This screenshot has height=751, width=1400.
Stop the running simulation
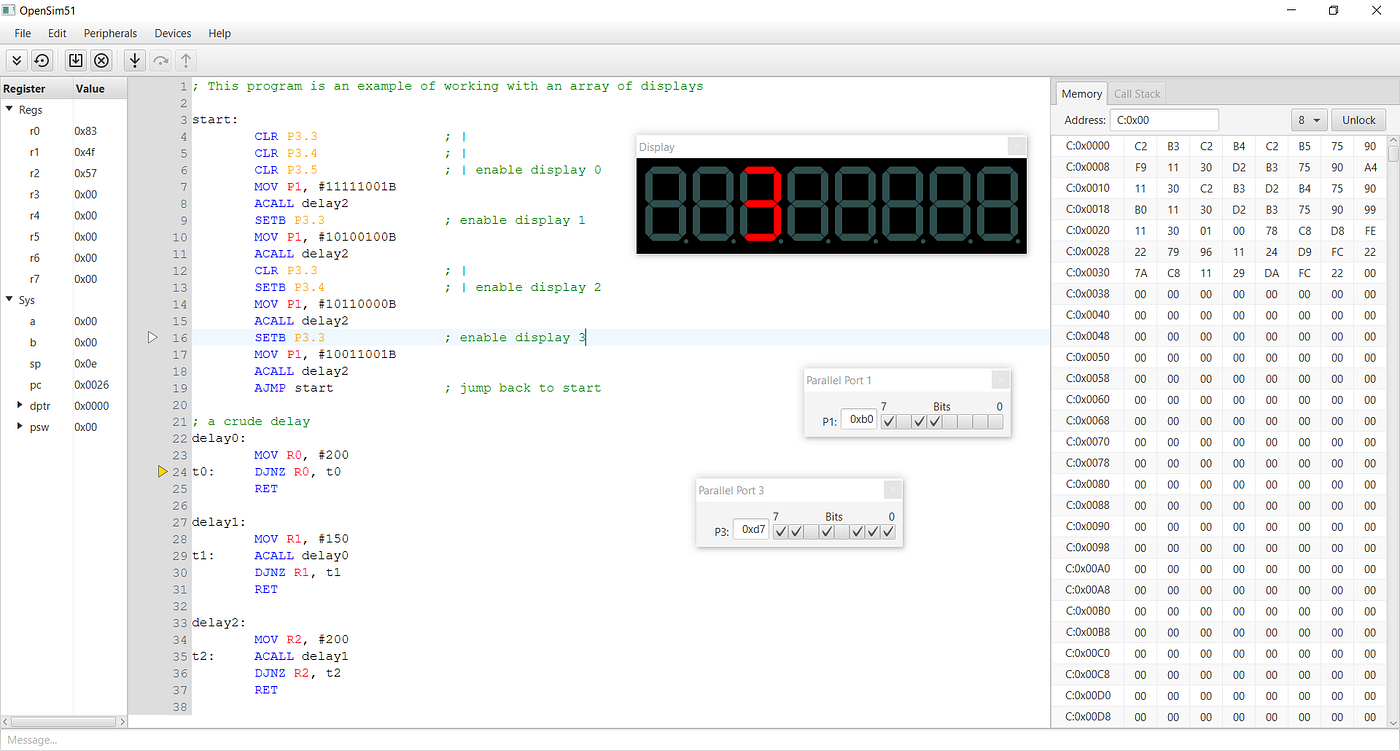[x=101, y=60]
